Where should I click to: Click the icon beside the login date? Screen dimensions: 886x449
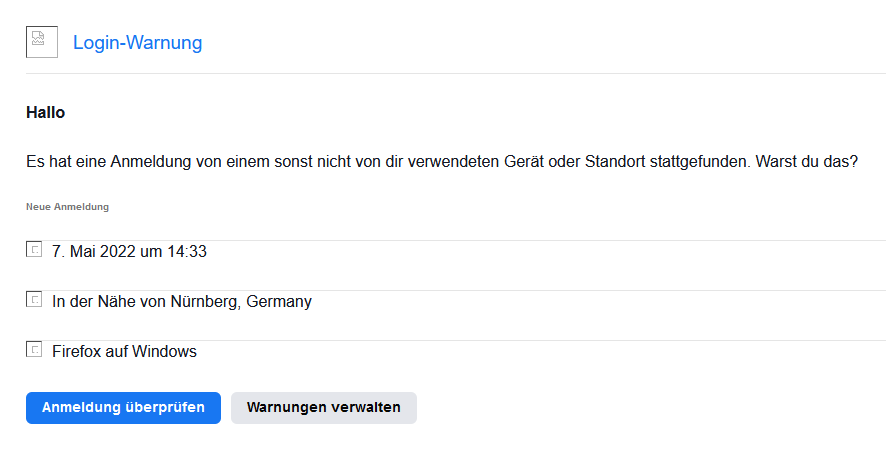[x=34, y=250]
